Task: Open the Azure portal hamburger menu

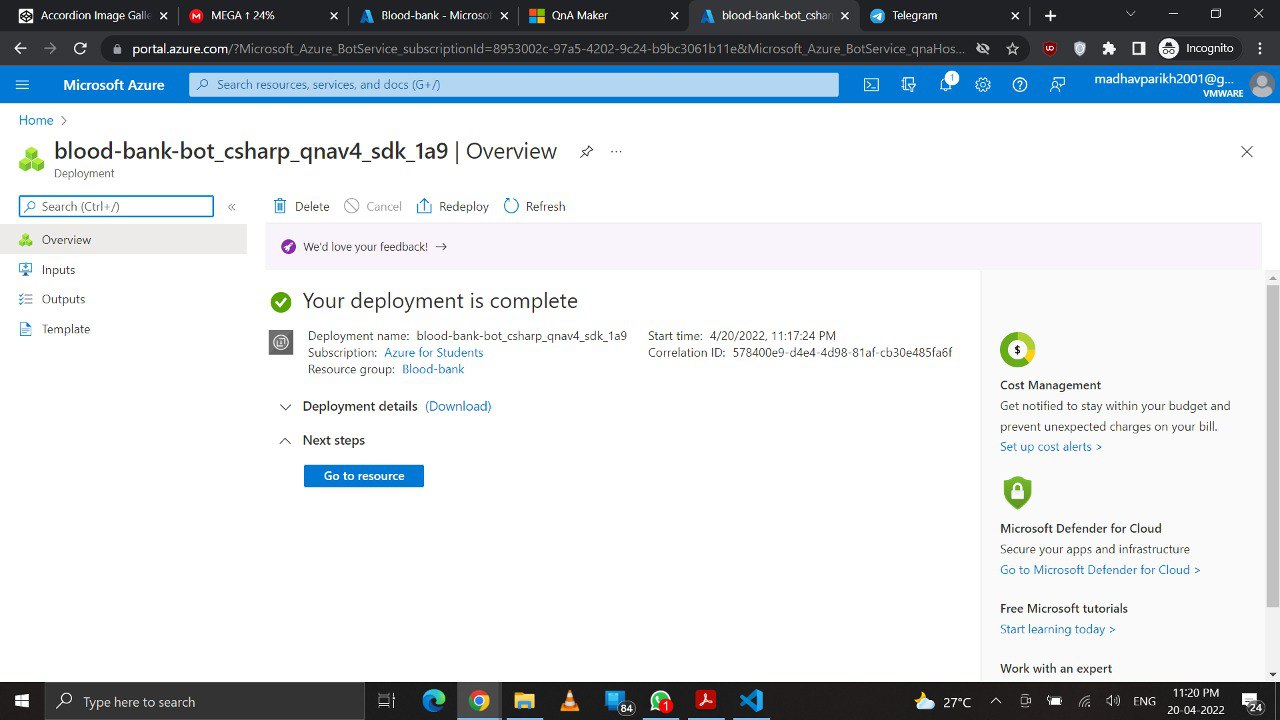Action: tap(23, 85)
